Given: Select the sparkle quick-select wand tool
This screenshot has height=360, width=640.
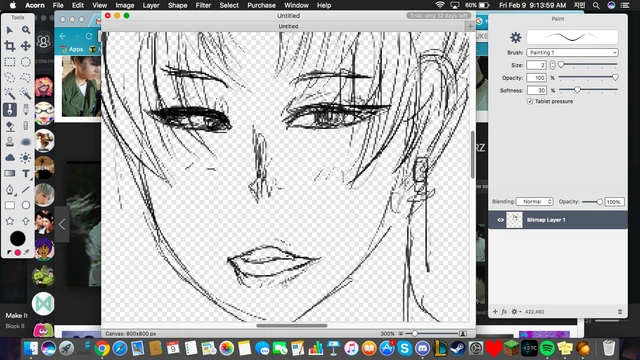Looking at the screenshot, I should [26, 93].
